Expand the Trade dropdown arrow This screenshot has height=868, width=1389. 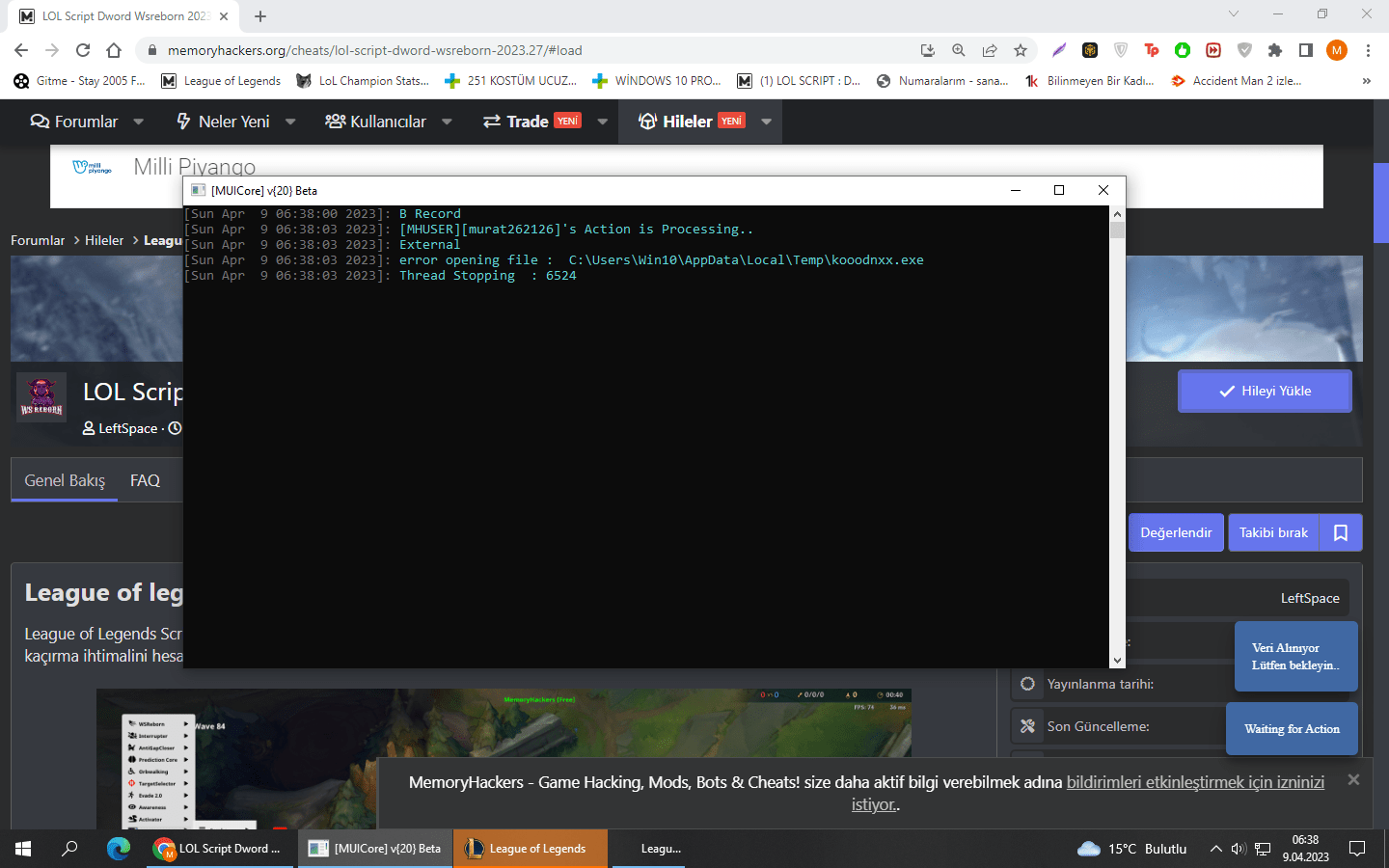point(603,122)
